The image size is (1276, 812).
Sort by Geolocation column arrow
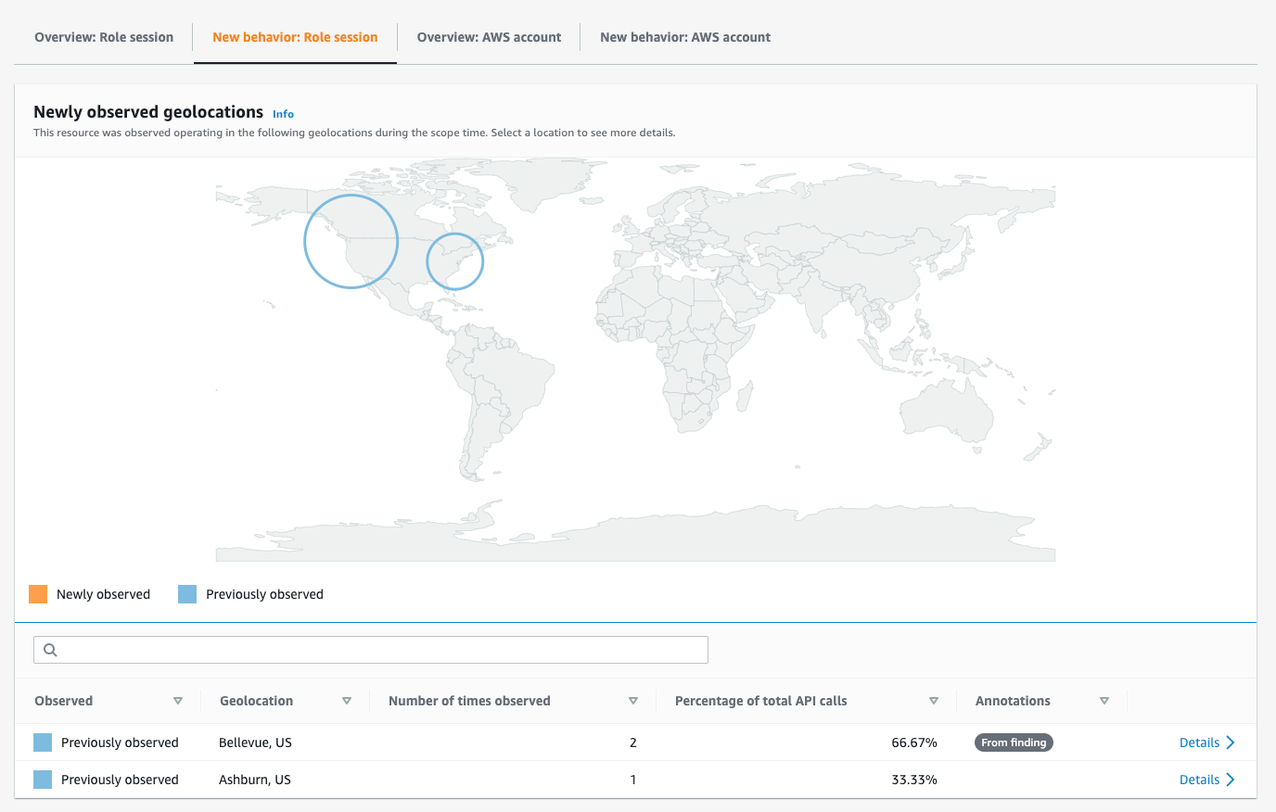347,701
